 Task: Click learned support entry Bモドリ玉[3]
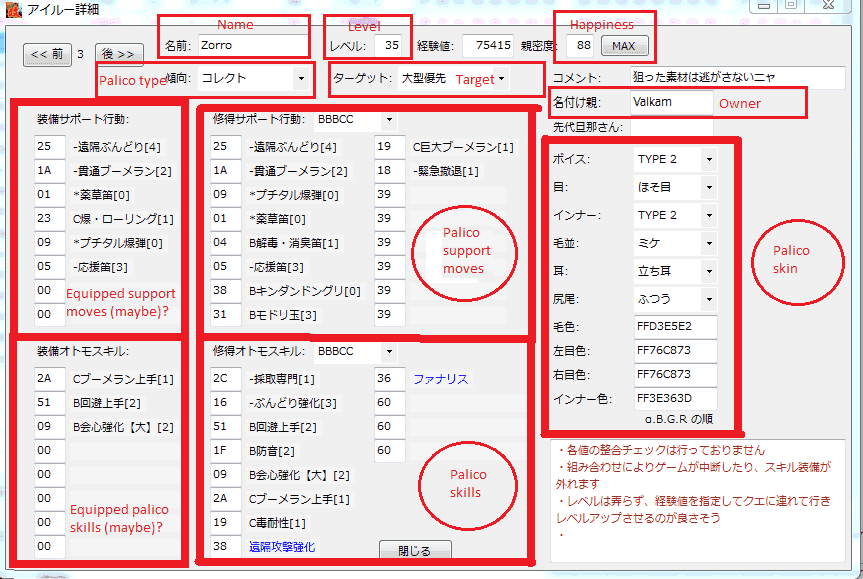tap(283, 315)
